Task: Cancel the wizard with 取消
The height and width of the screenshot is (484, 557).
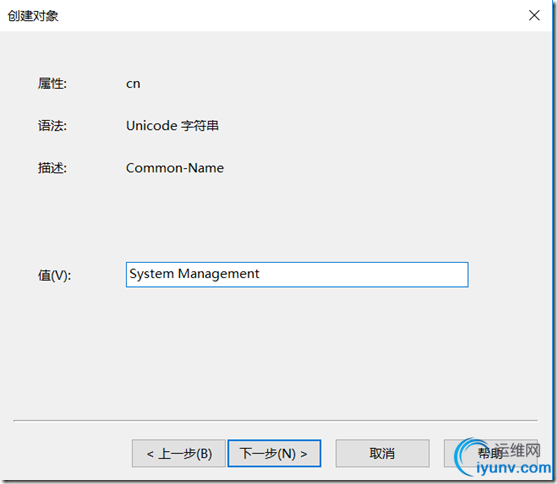Action: tap(382, 453)
